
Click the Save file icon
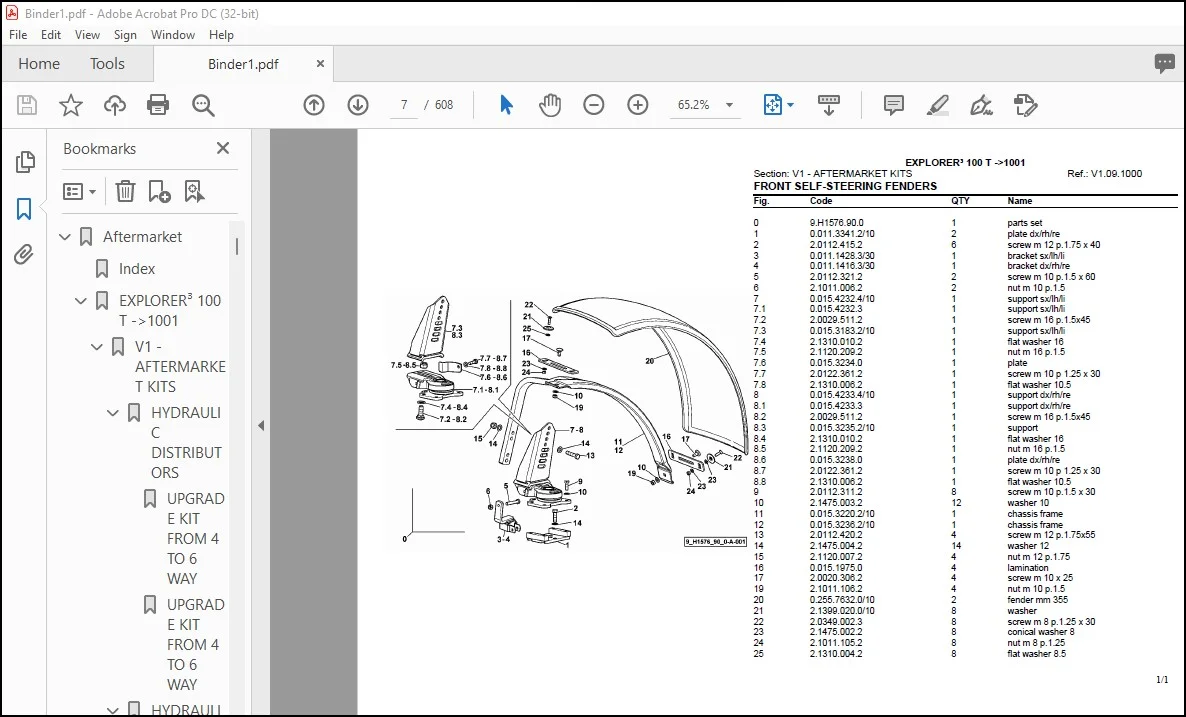(27, 105)
